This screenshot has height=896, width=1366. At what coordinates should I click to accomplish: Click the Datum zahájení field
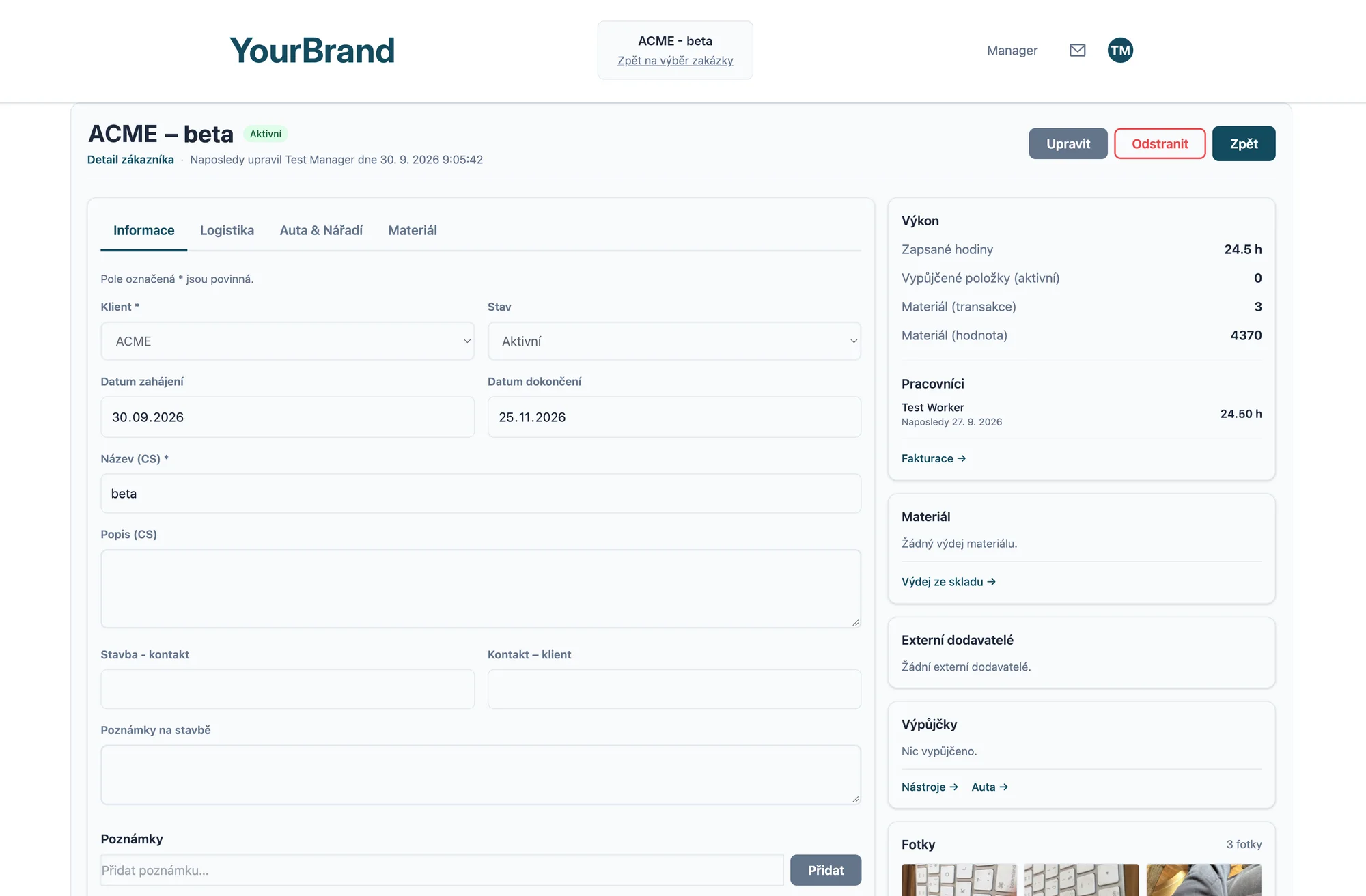coord(288,417)
